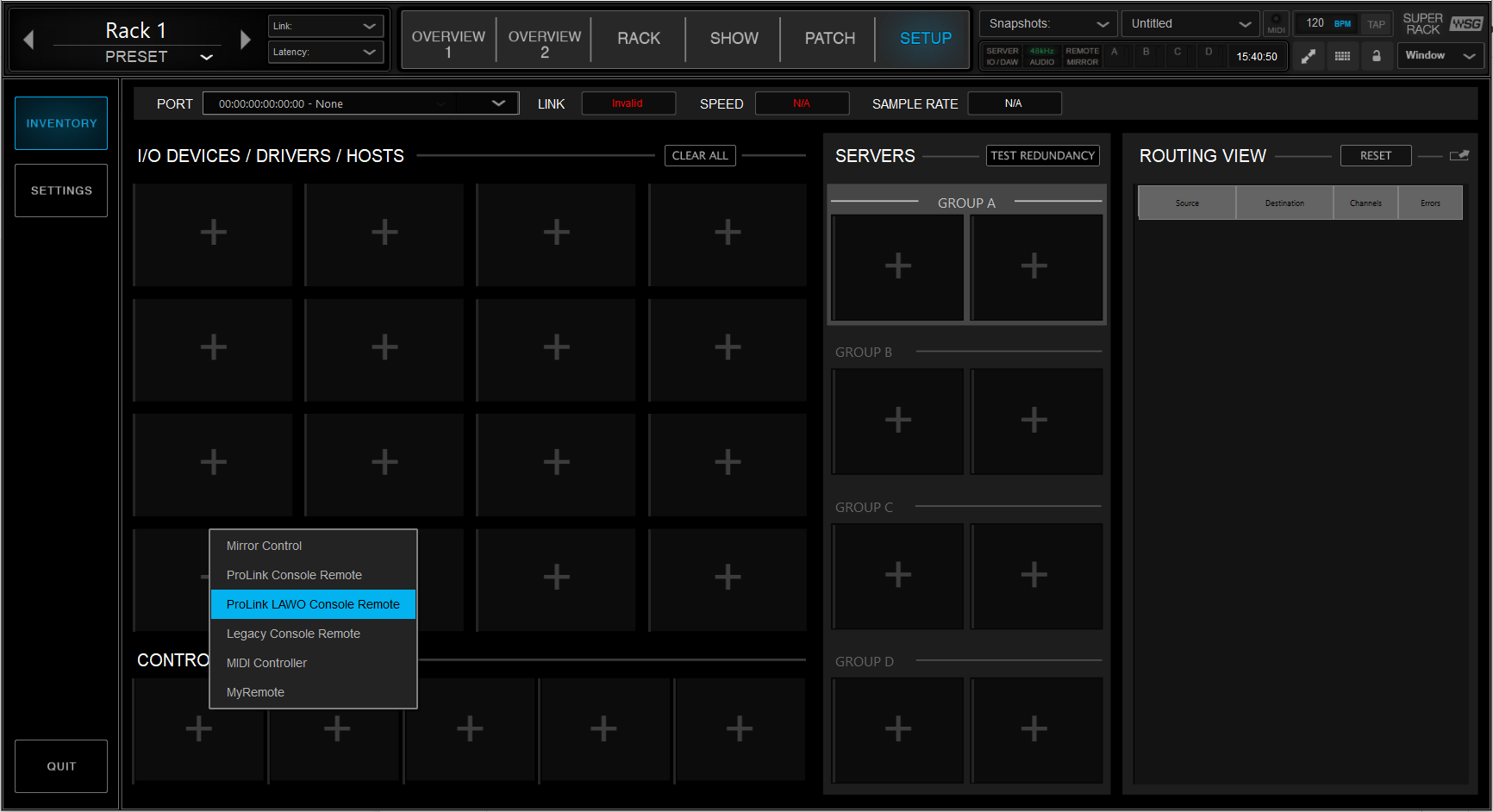Open the SETTINGS page
Screen dimensions: 1493x812
pos(61,191)
